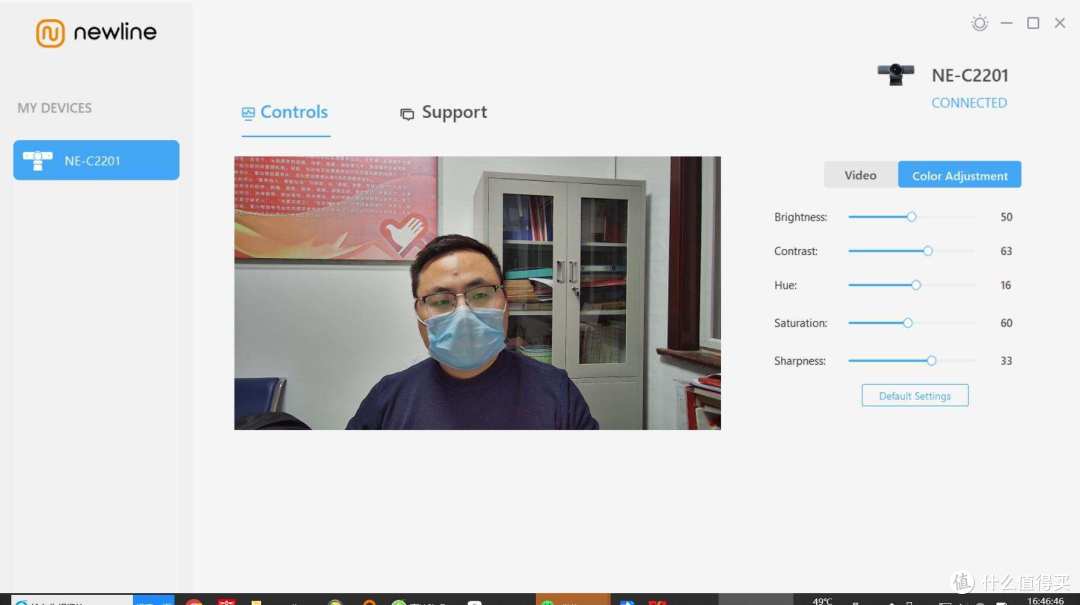Viewport: 1080px width, 605px height.
Task: Select the NE-C2201 device entry
Action: (95, 159)
